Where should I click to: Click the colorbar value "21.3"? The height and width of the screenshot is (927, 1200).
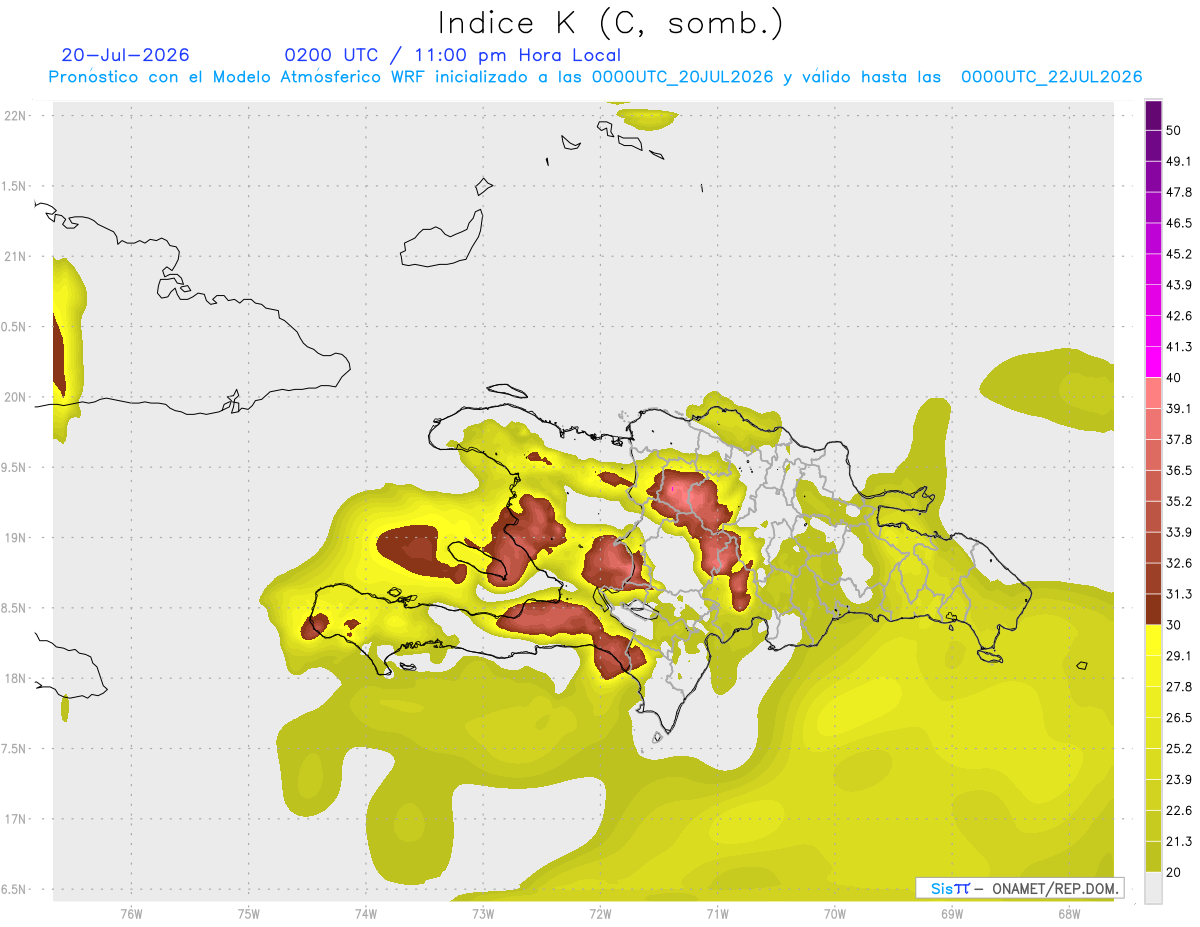[x=1179, y=842]
